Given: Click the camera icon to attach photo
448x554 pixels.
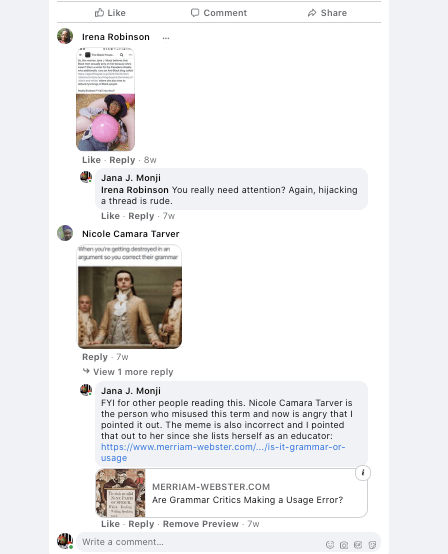Looking at the screenshot, I should [344, 545].
